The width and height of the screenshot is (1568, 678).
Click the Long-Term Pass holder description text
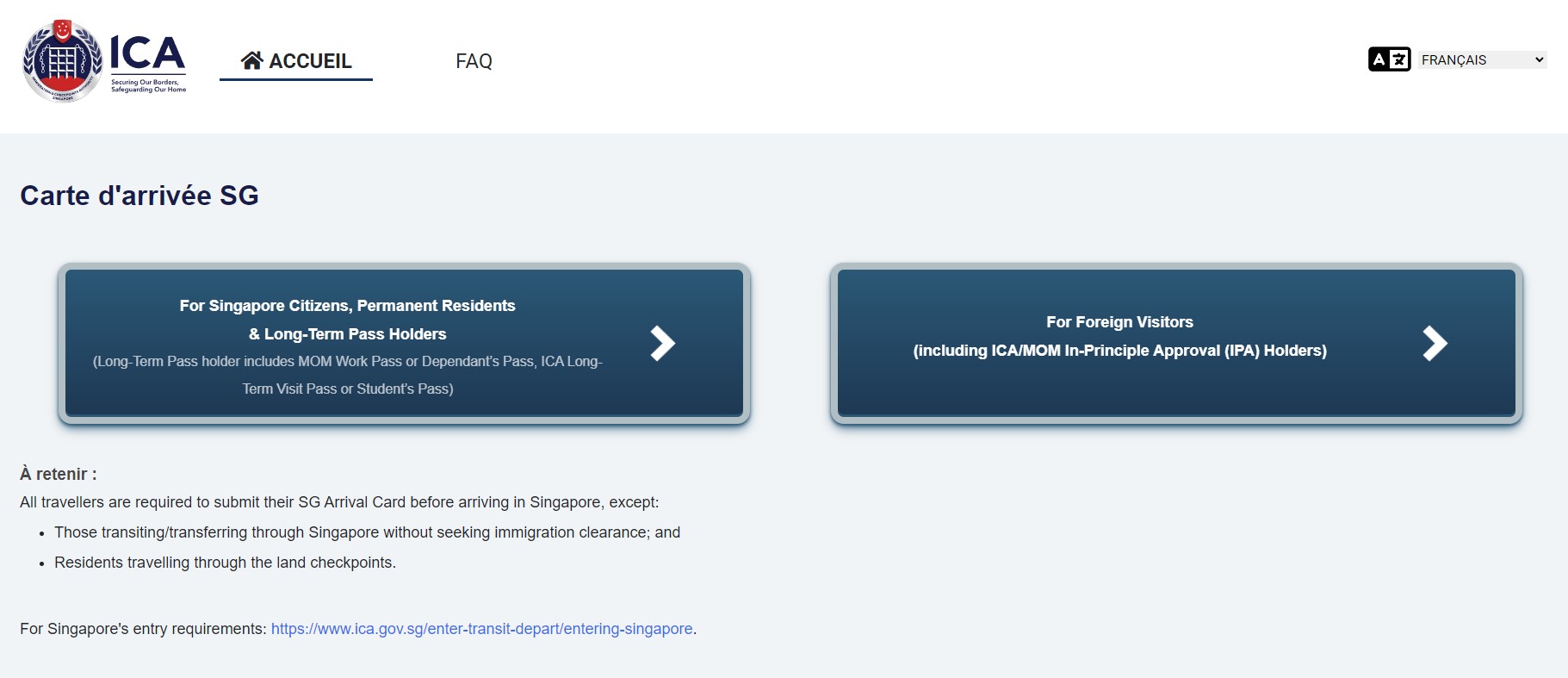tap(348, 375)
